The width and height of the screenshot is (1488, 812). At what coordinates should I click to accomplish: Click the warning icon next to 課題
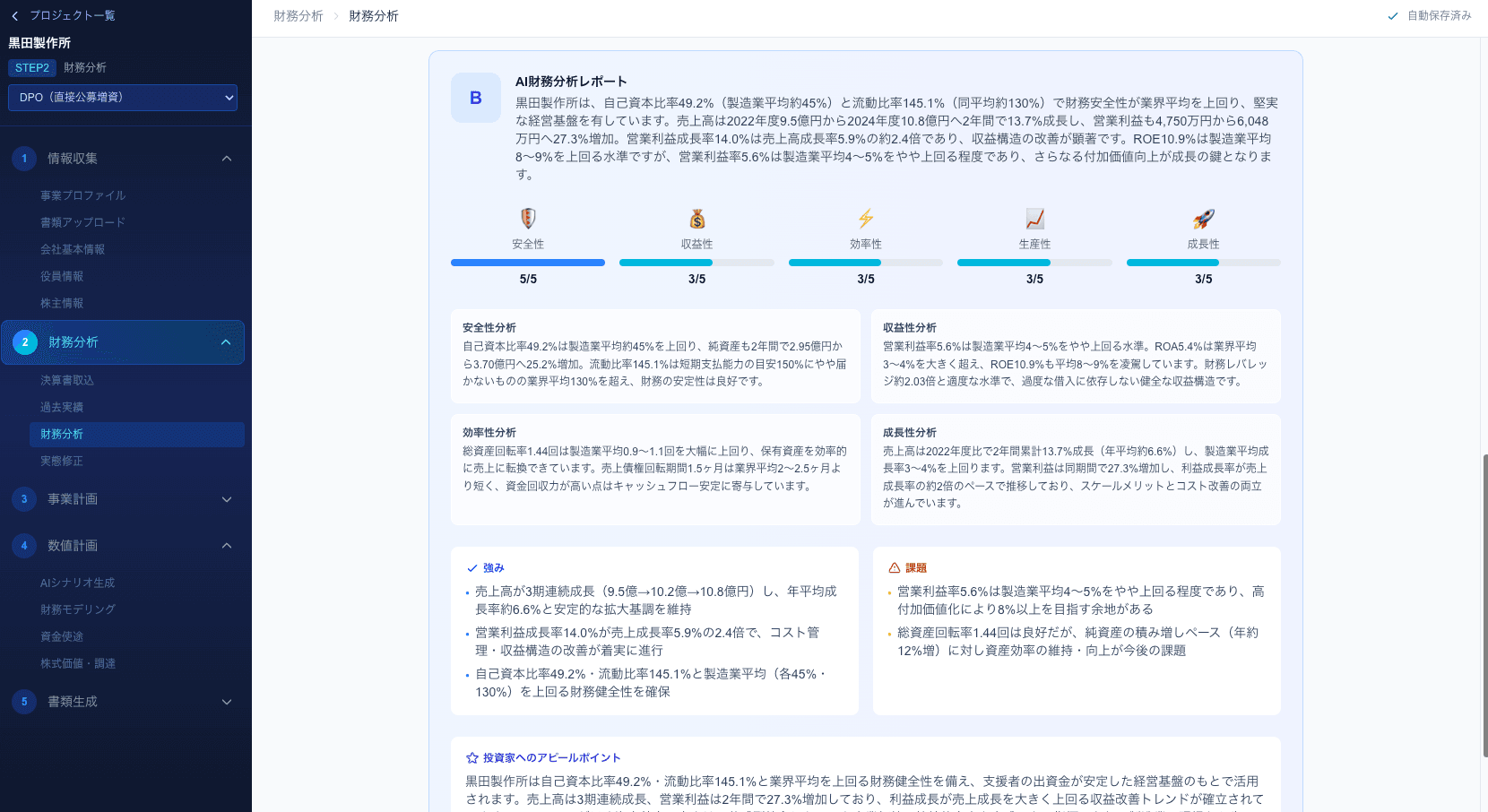pos(894,567)
